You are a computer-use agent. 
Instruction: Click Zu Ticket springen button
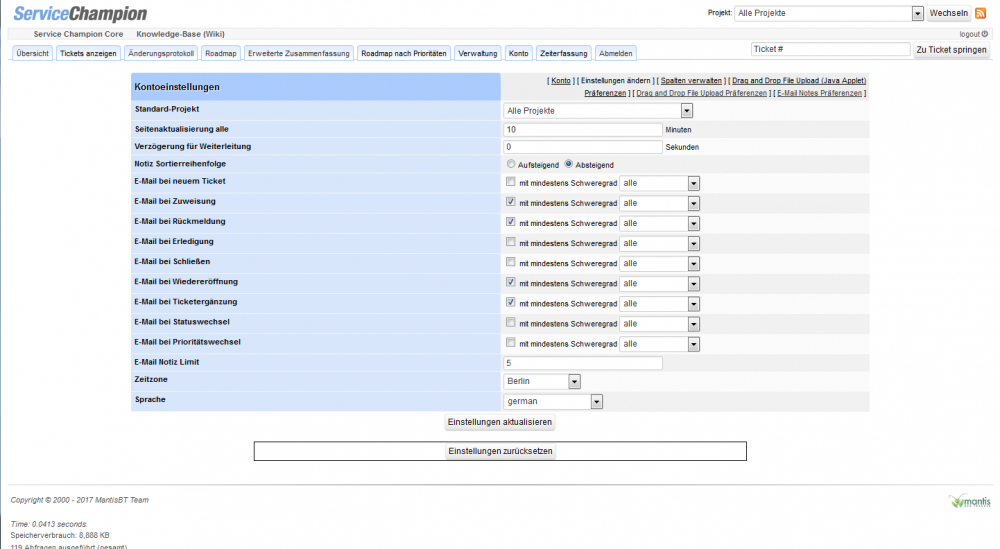coord(951,50)
